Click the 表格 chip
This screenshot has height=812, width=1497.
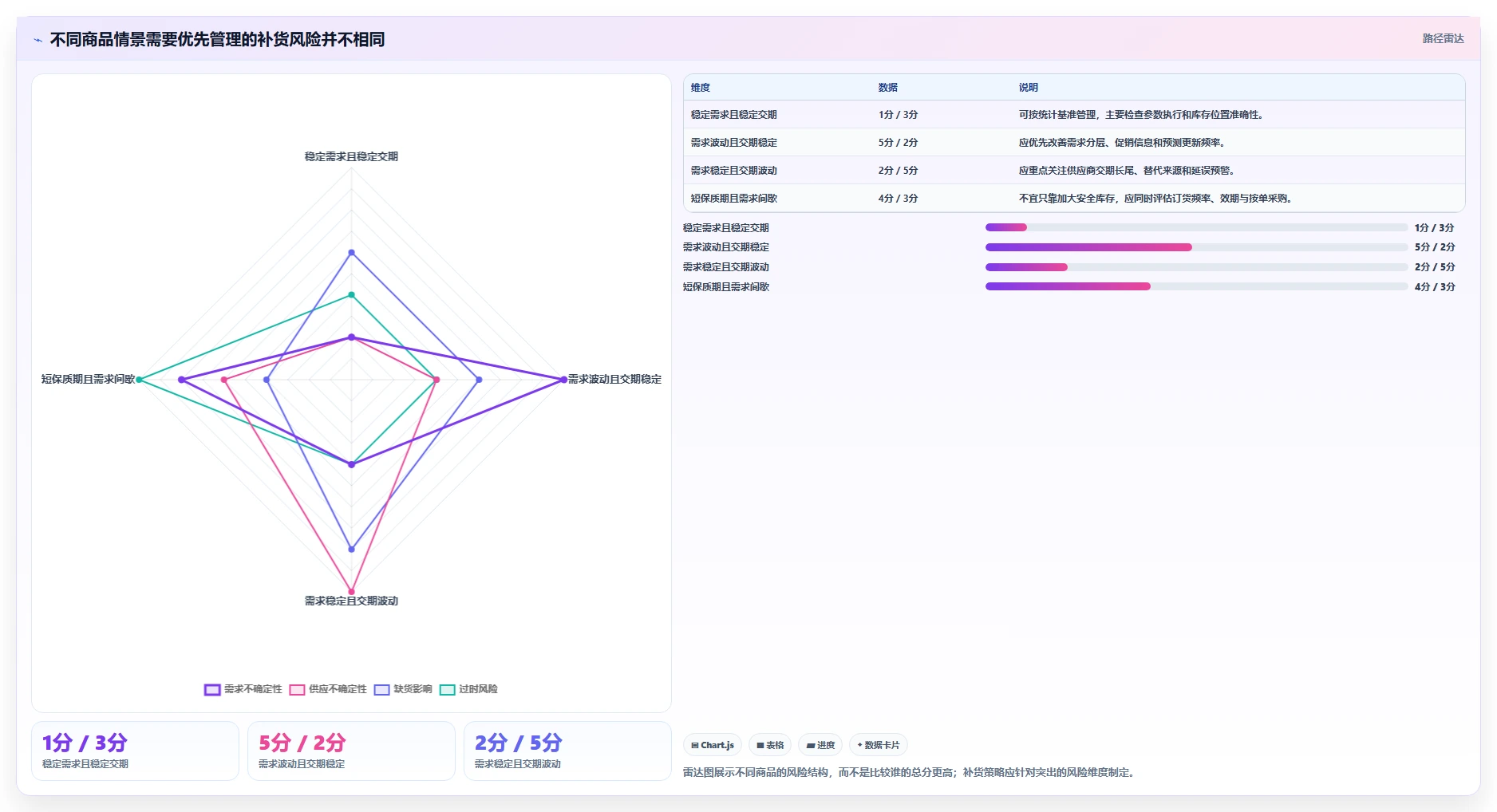pos(770,745)
